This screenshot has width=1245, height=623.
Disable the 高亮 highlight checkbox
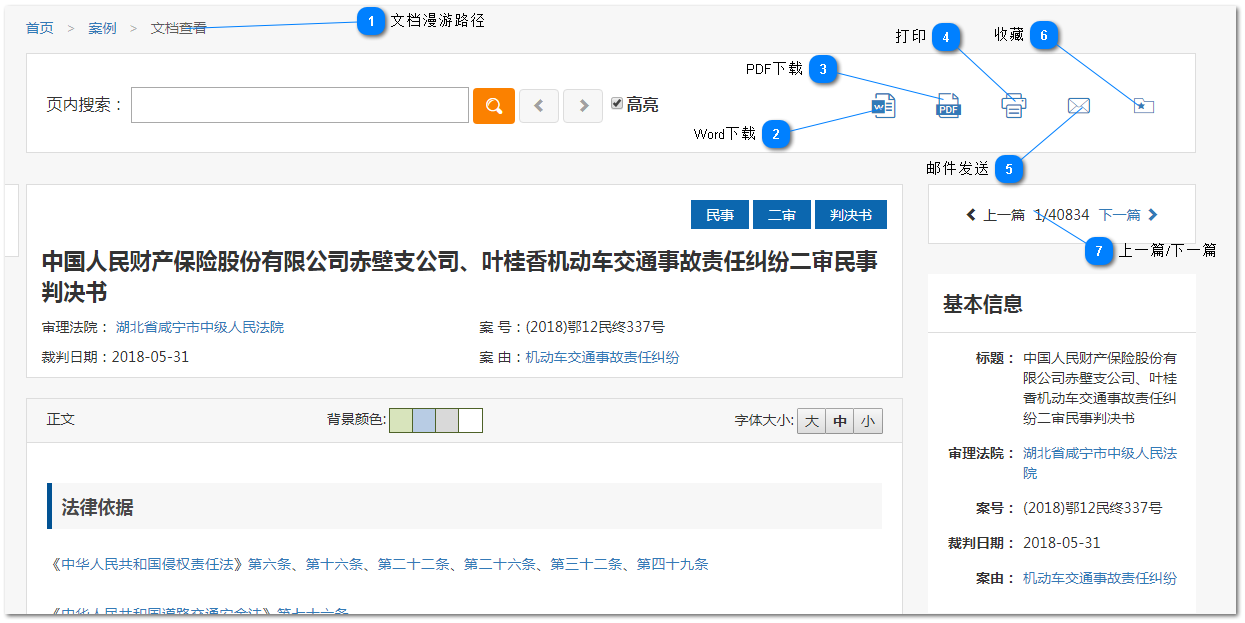click(616, 102)
